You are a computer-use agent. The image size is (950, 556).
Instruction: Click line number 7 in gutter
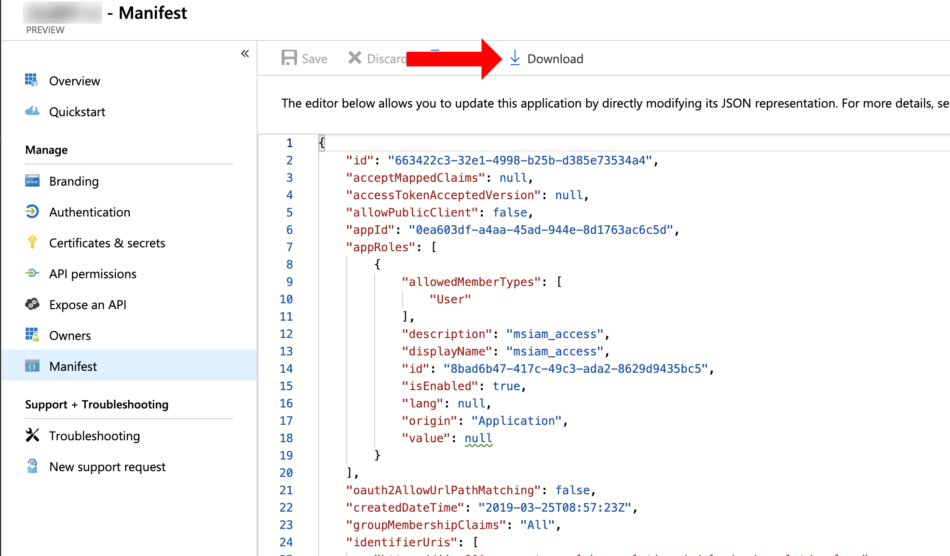click(290, 247)
